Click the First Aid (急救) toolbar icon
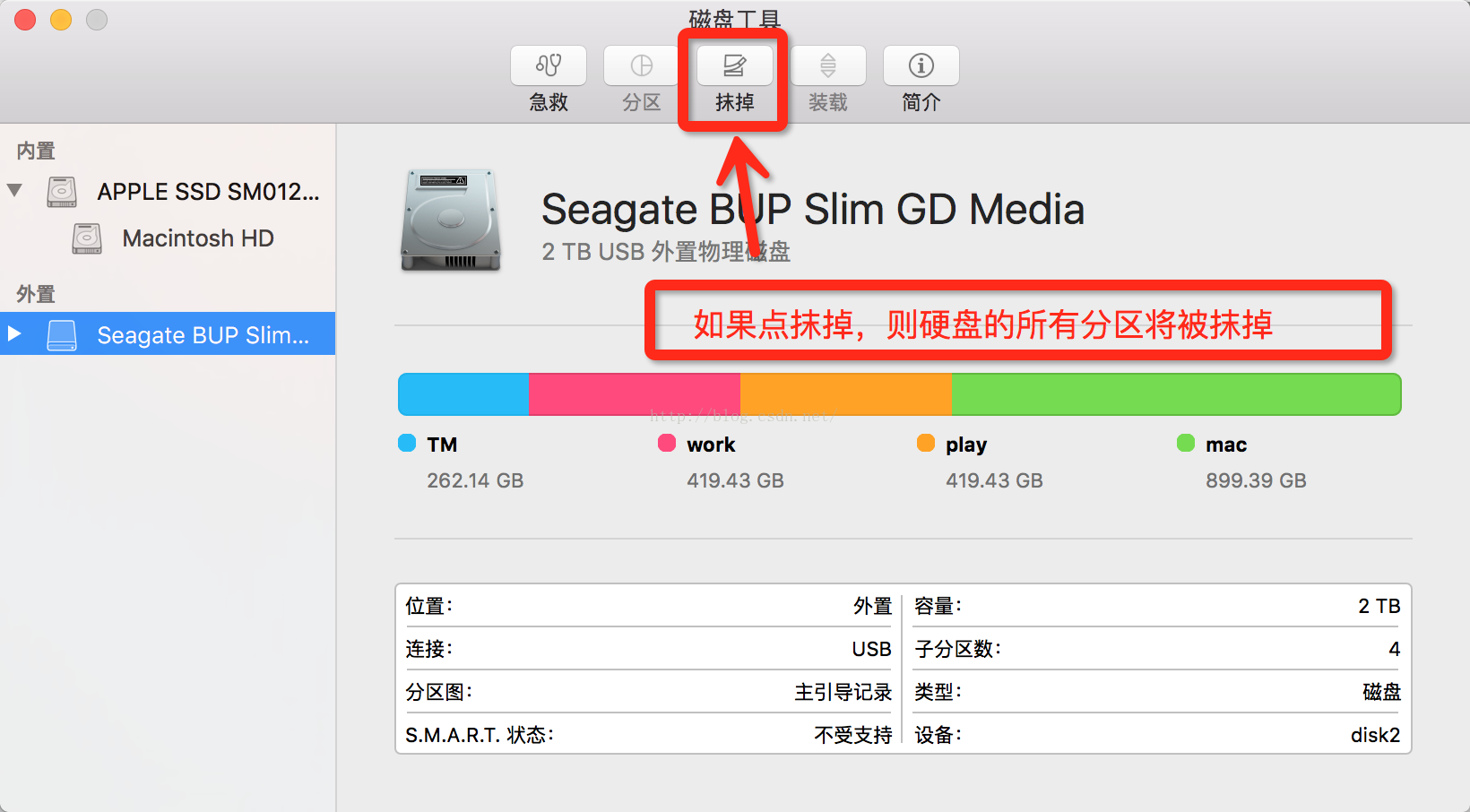Screen dimensions: 1470x812 549,65
